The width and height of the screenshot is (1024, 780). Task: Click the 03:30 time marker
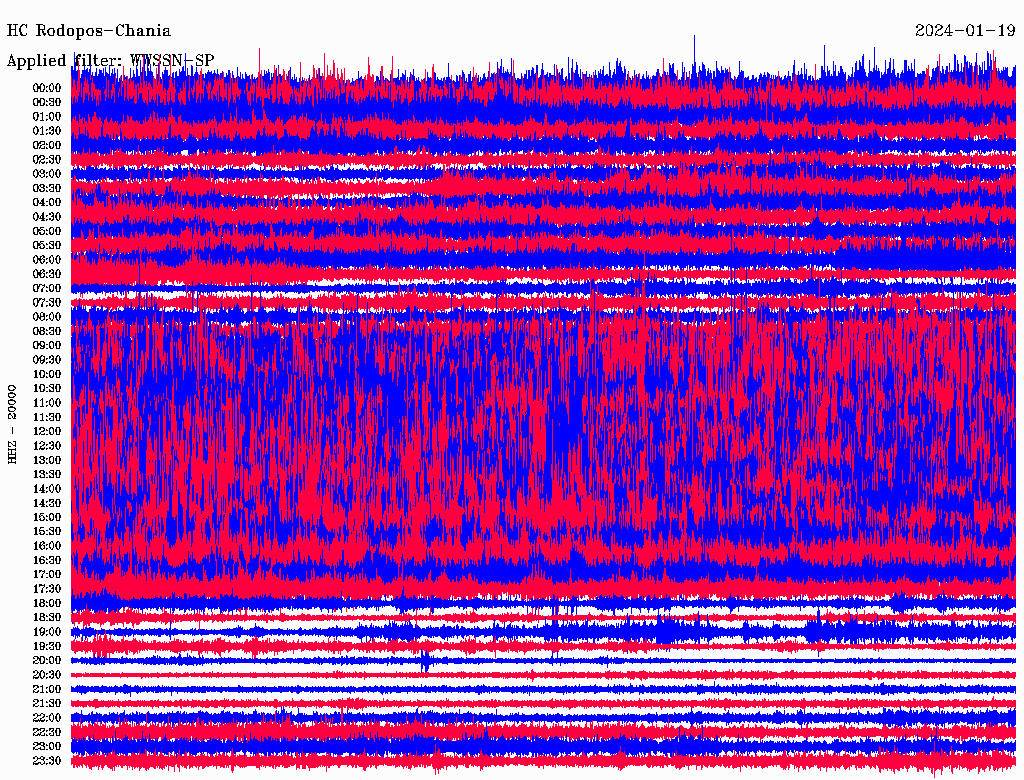point(47,188)
